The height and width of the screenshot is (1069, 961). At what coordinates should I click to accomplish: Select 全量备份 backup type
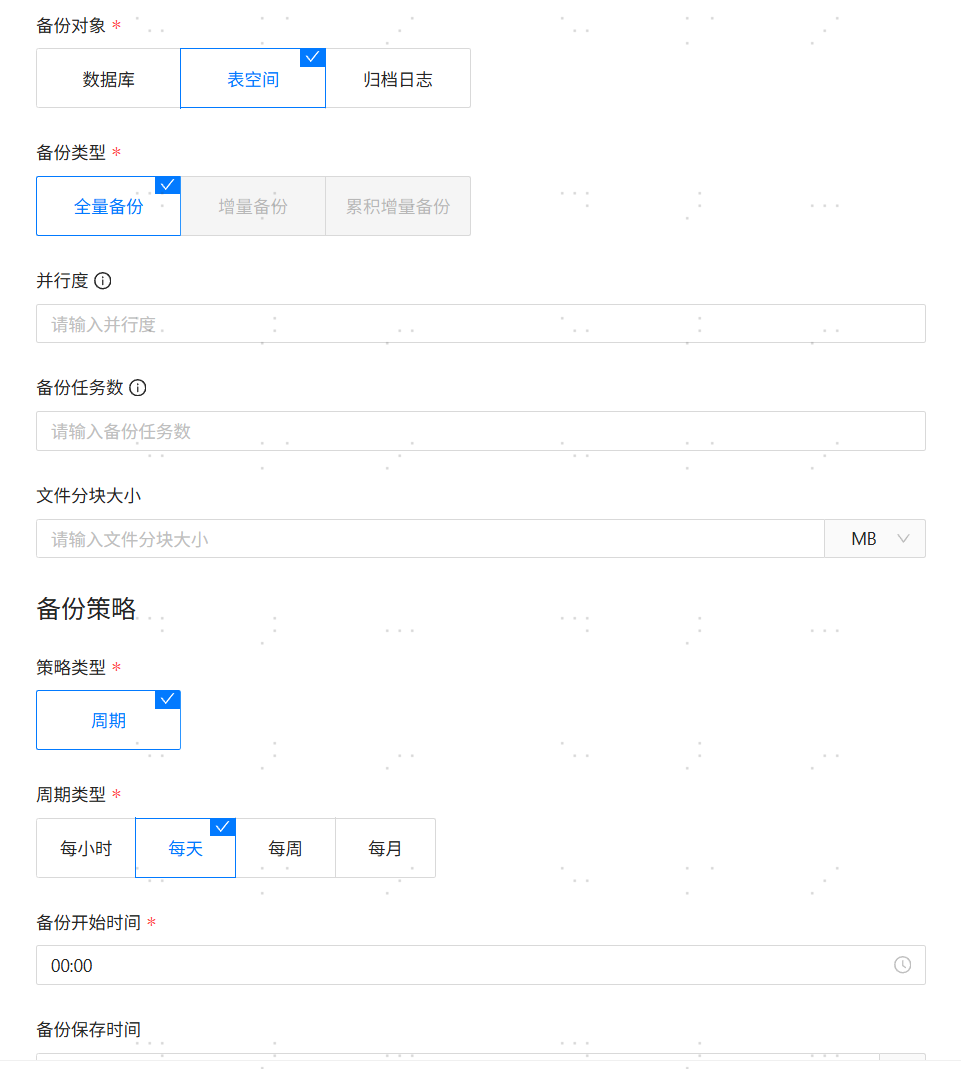pos(108,207)
